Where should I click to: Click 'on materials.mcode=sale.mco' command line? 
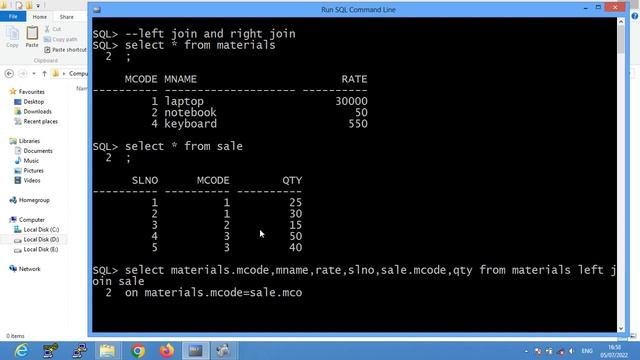point(213,293)
